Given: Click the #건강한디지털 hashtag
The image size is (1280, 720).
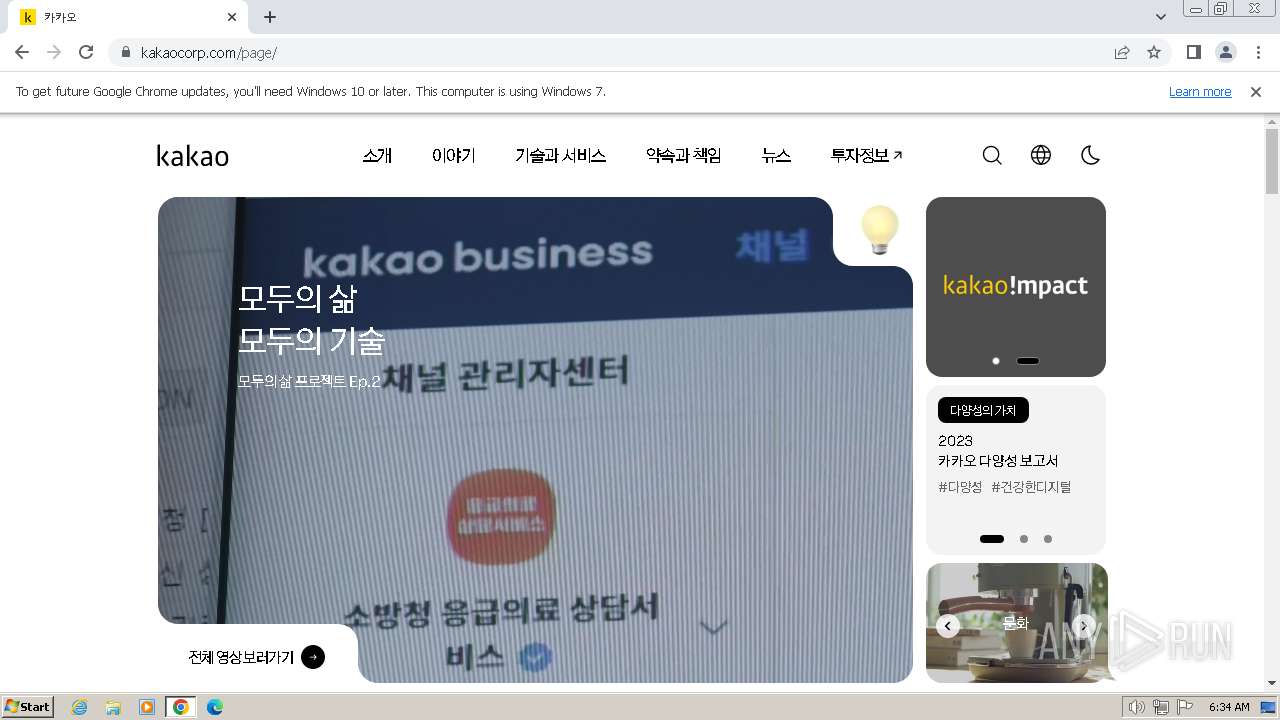Looking at the screenshot, I should [x=1031, y=487].
